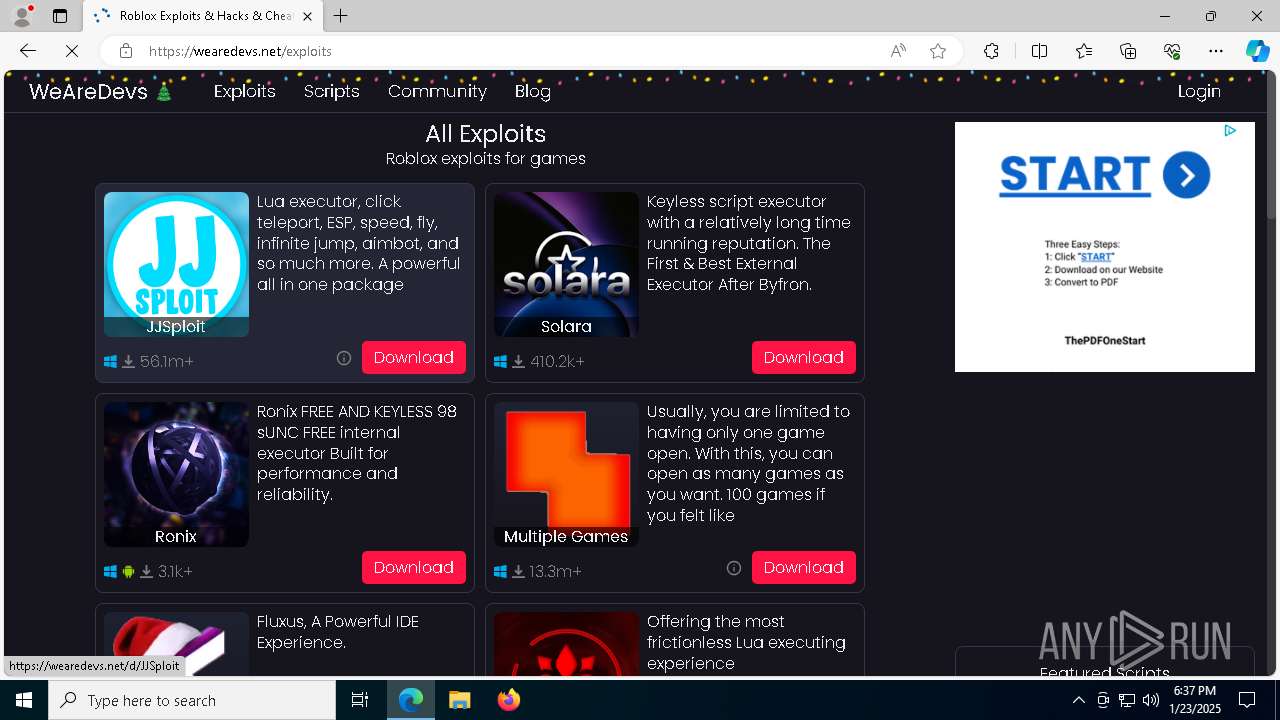The height and width of the screenshot is (720, 1280).
Task: Click the Edge icon in taskbar
Action: pyautogui.click(x=411, y=700)
